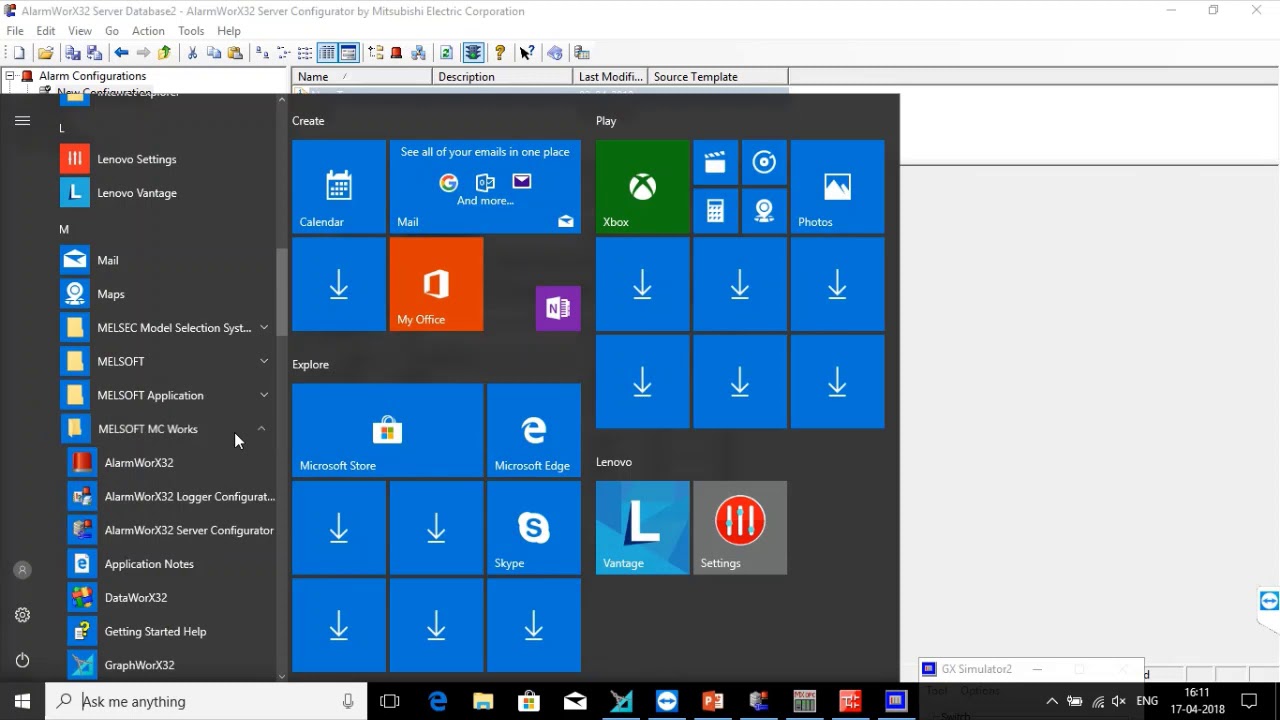Viewport: 1280px width, 720px height.
Task: Open the File menu
Action: pos(15,31)
